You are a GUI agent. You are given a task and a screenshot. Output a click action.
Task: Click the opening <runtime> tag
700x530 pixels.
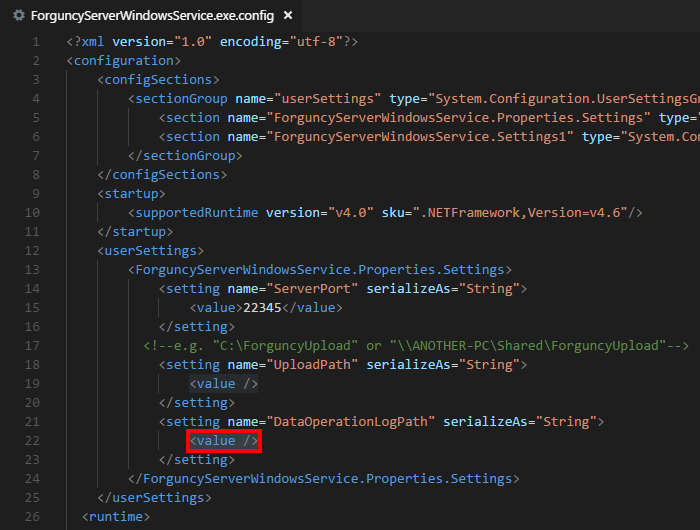[x=116, y=517]
